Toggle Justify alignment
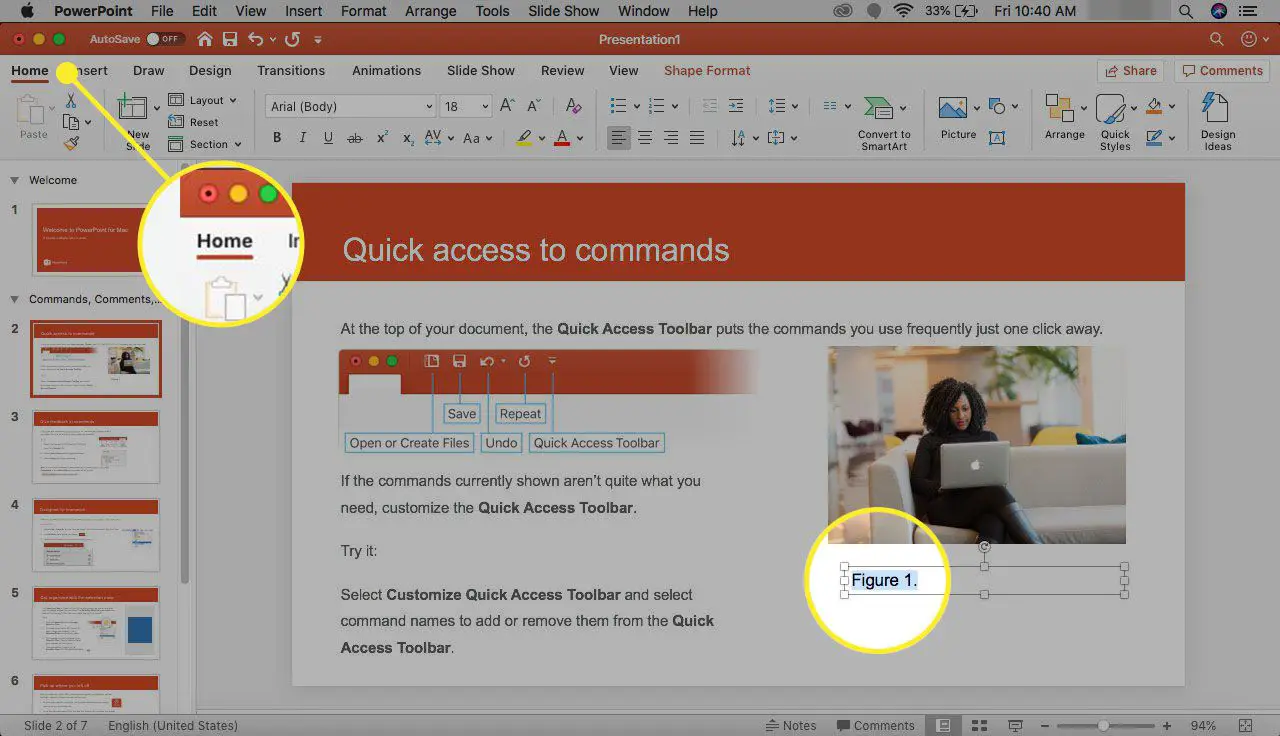This screenshot has width=1280, height=736. click(x=697, y=138)
